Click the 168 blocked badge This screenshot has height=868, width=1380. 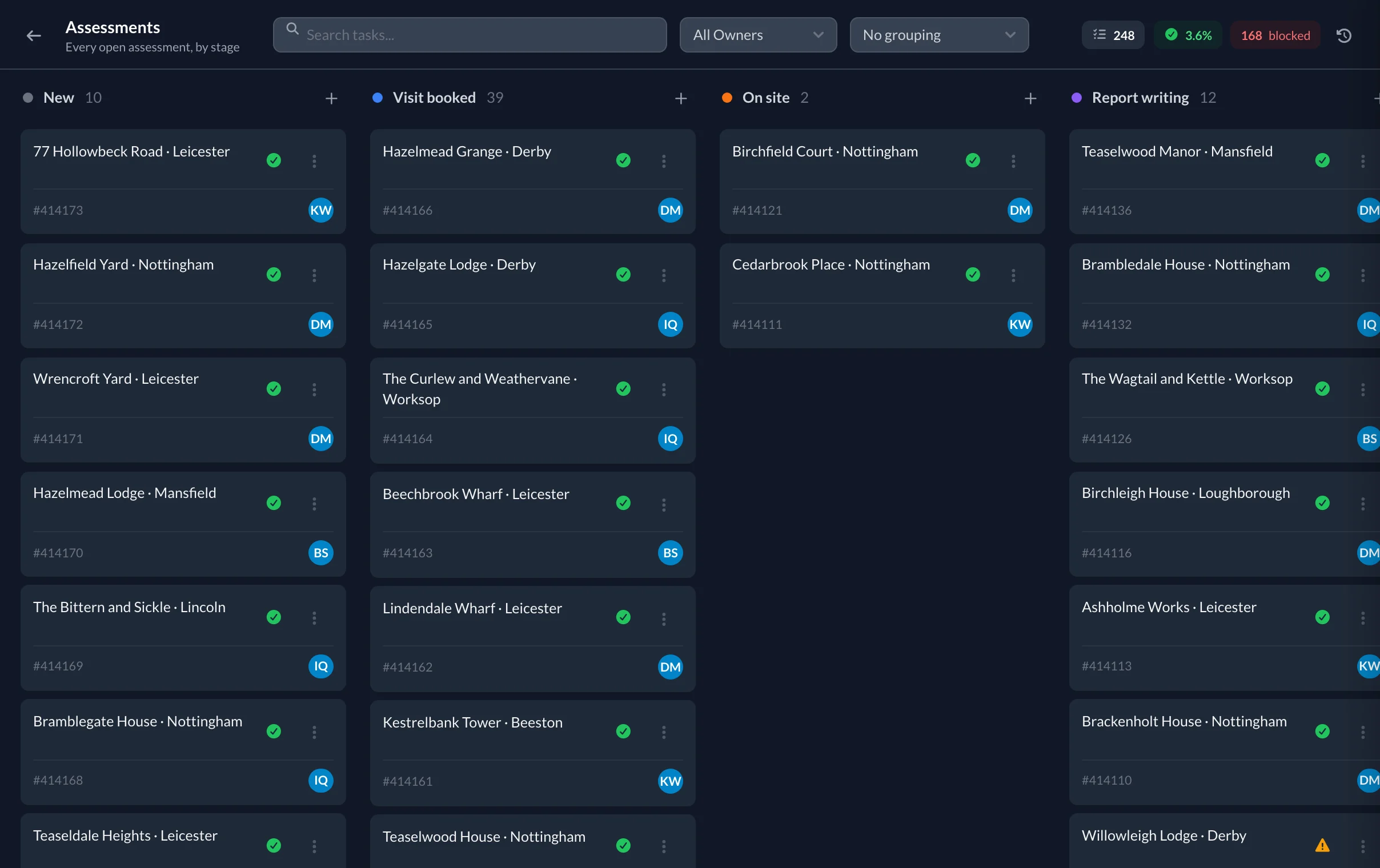(1275, 35)
